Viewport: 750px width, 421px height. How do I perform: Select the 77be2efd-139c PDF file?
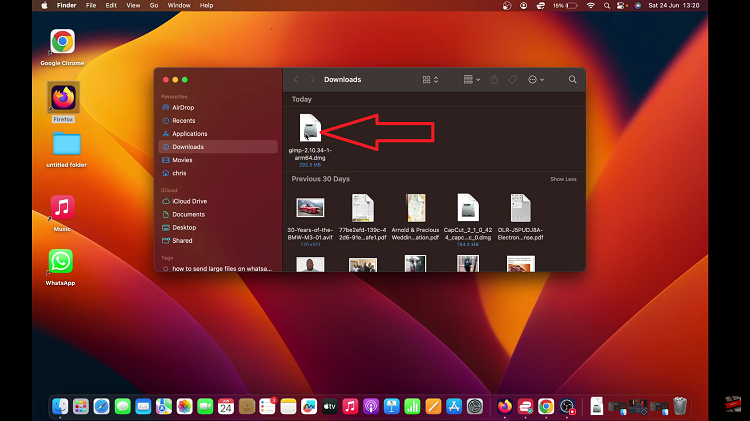[363, 208]
